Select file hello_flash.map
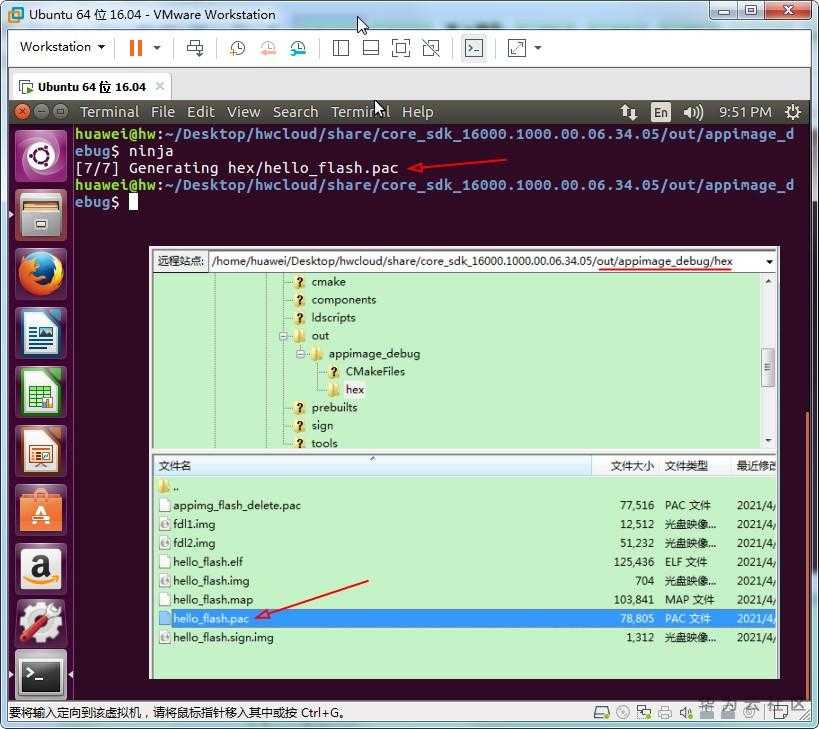 tap(465, 599)
